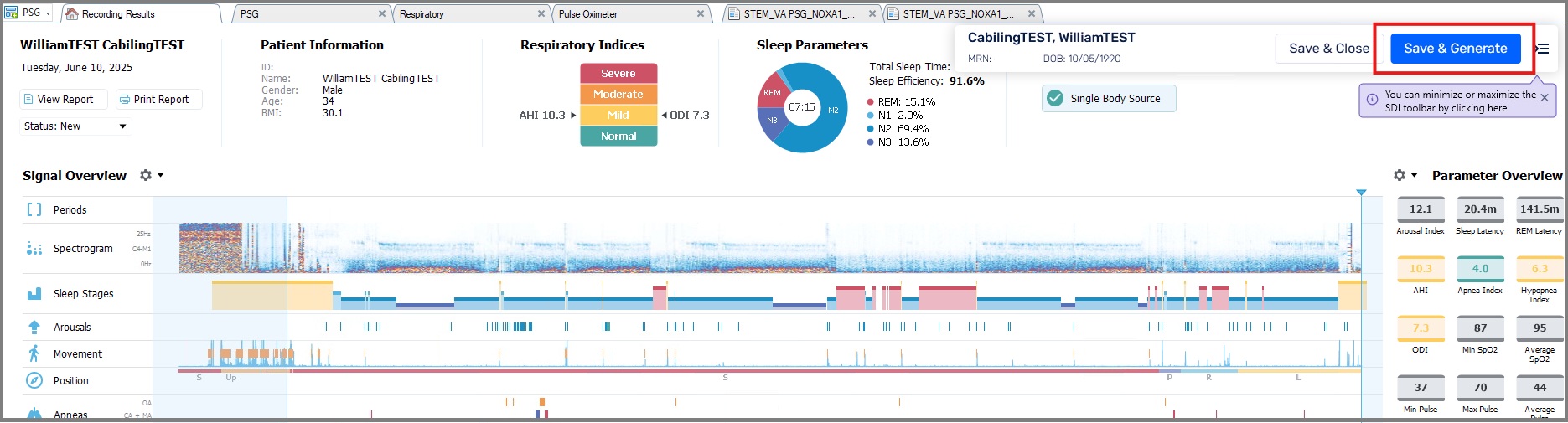This screenshot has width=1568, height=423.
Task: Toggle the SDI toolbar minimize icon
Action: (1542, 49)
